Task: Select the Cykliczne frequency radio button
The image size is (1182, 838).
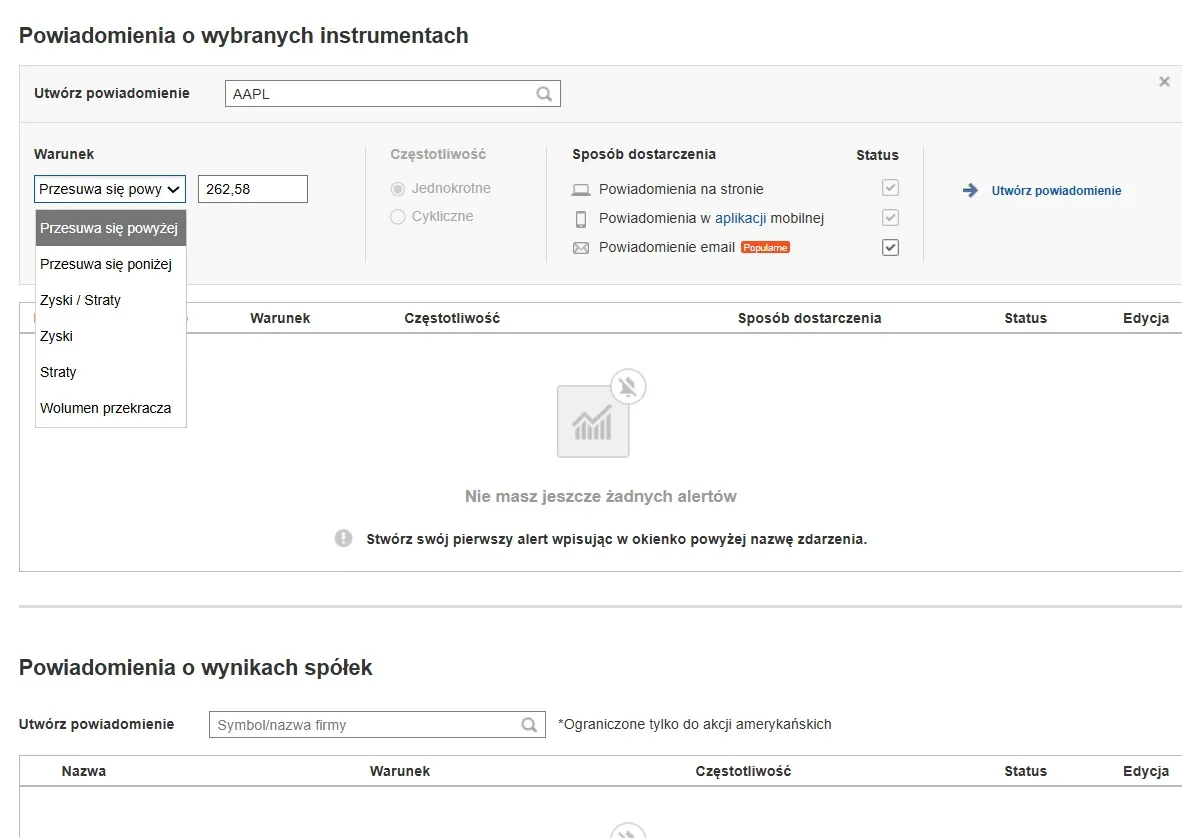Action: point(398,216)
